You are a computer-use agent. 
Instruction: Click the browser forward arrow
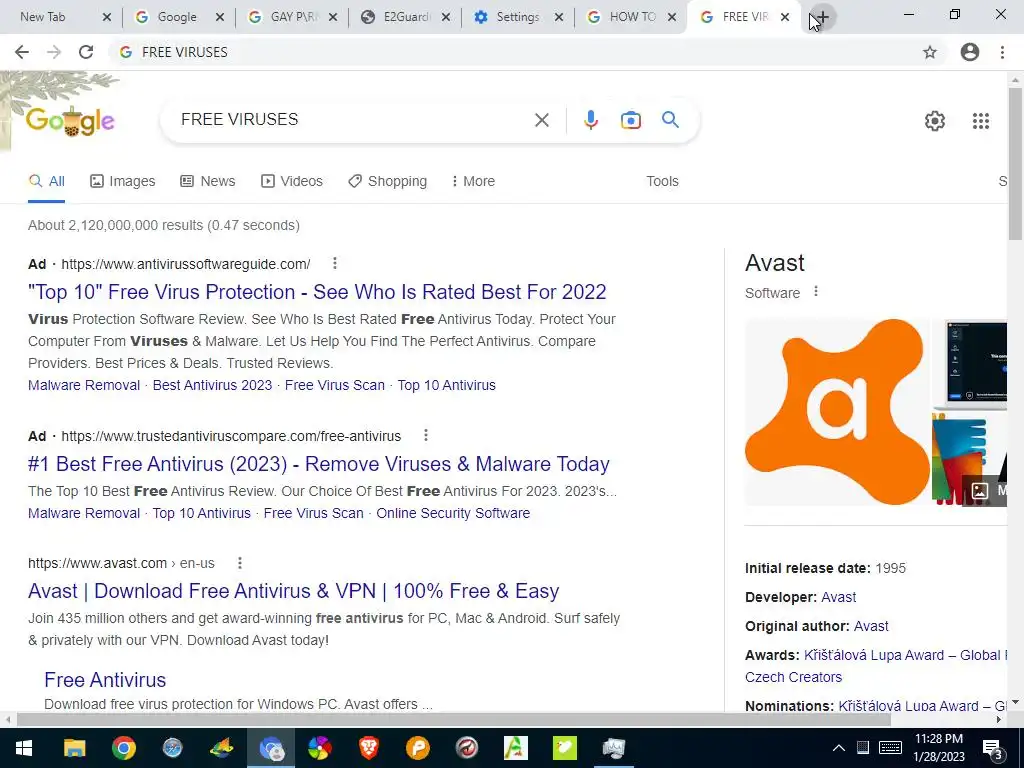pos(54,52)
